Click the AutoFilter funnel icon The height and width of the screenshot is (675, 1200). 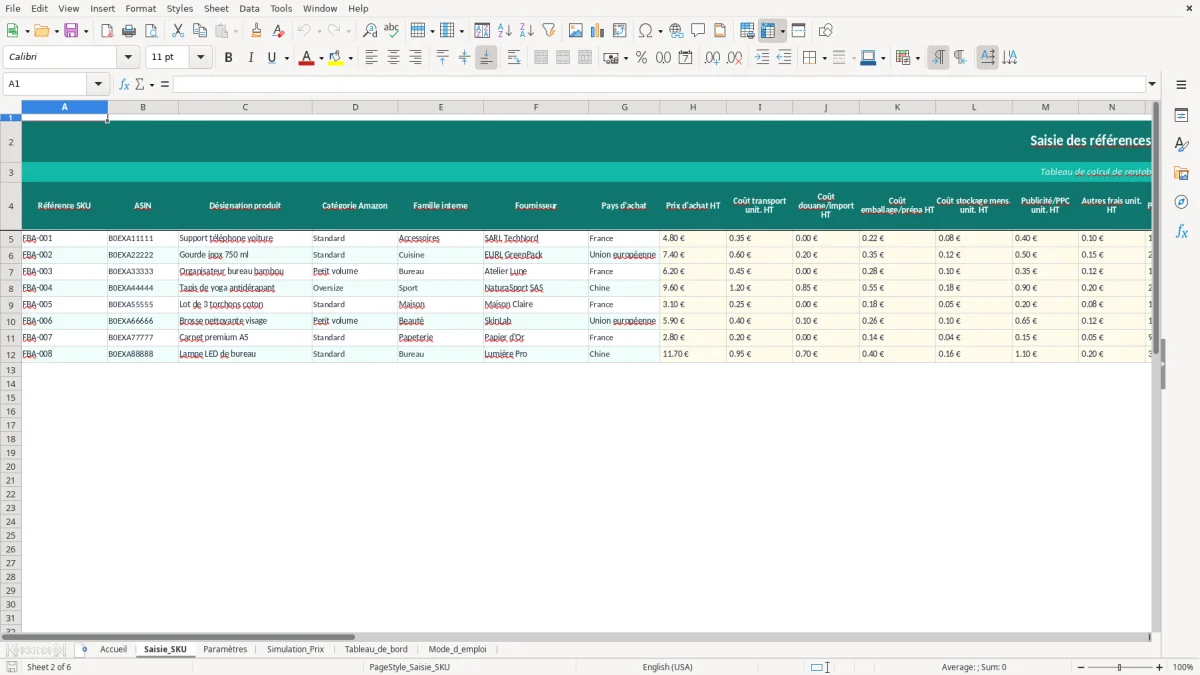pyautogui.click(x=549, y=31)
